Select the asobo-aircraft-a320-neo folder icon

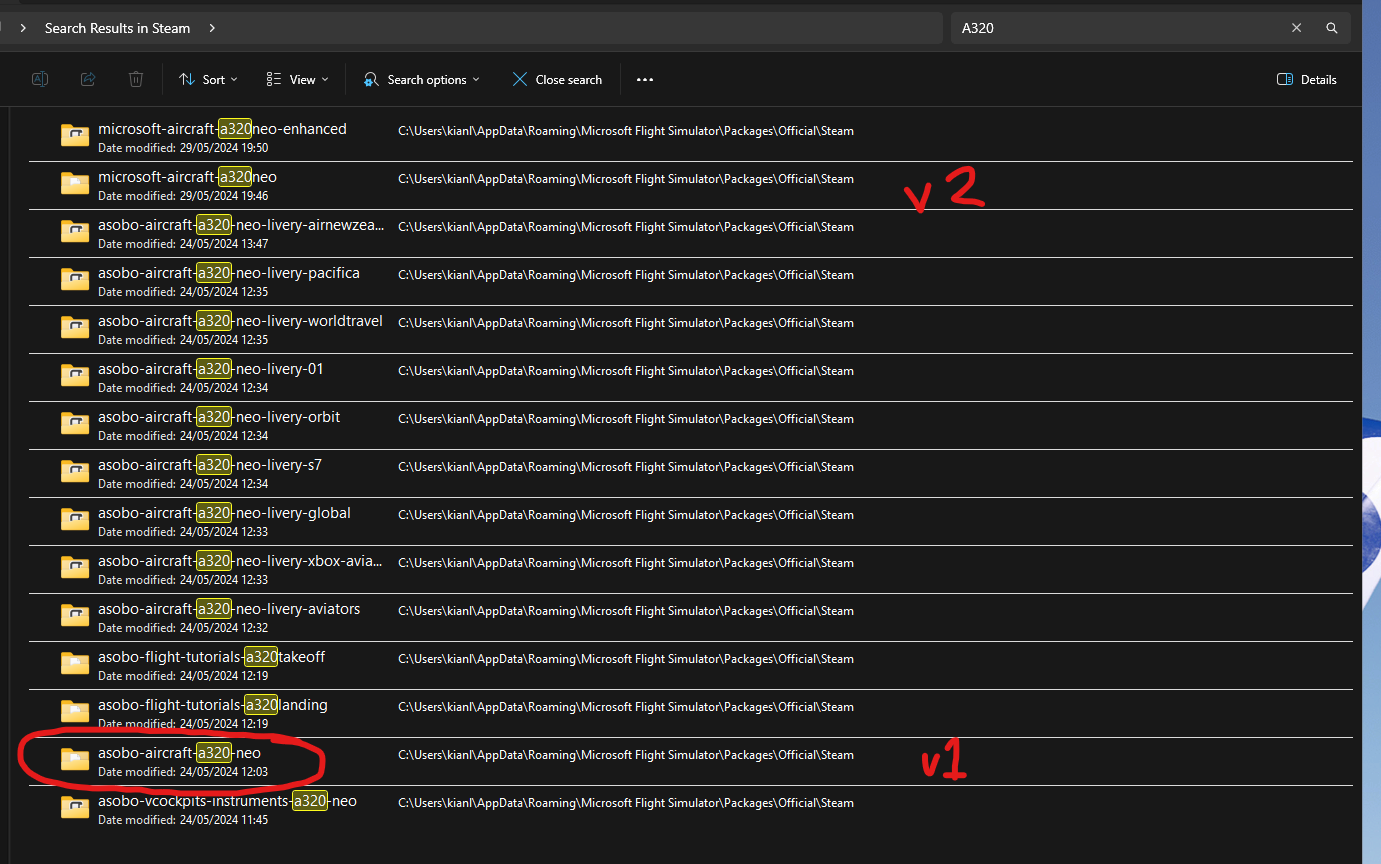(x=75, y=759)
